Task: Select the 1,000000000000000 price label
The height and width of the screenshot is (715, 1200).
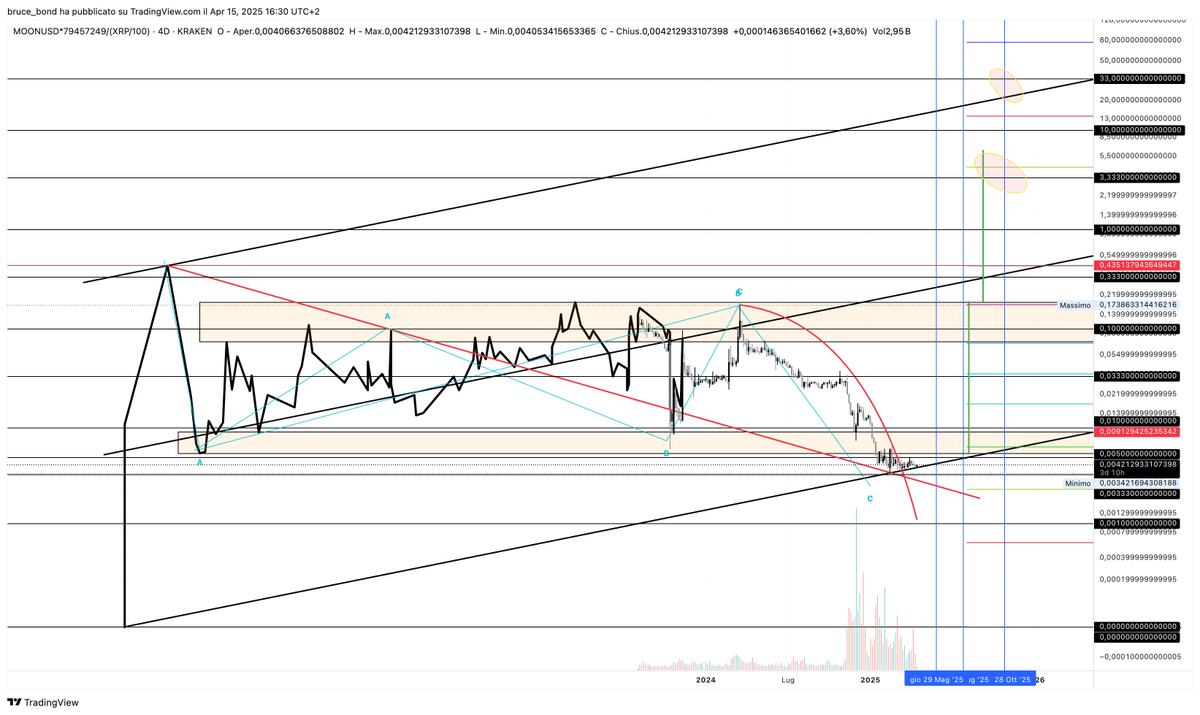Action: point(1139,229)
